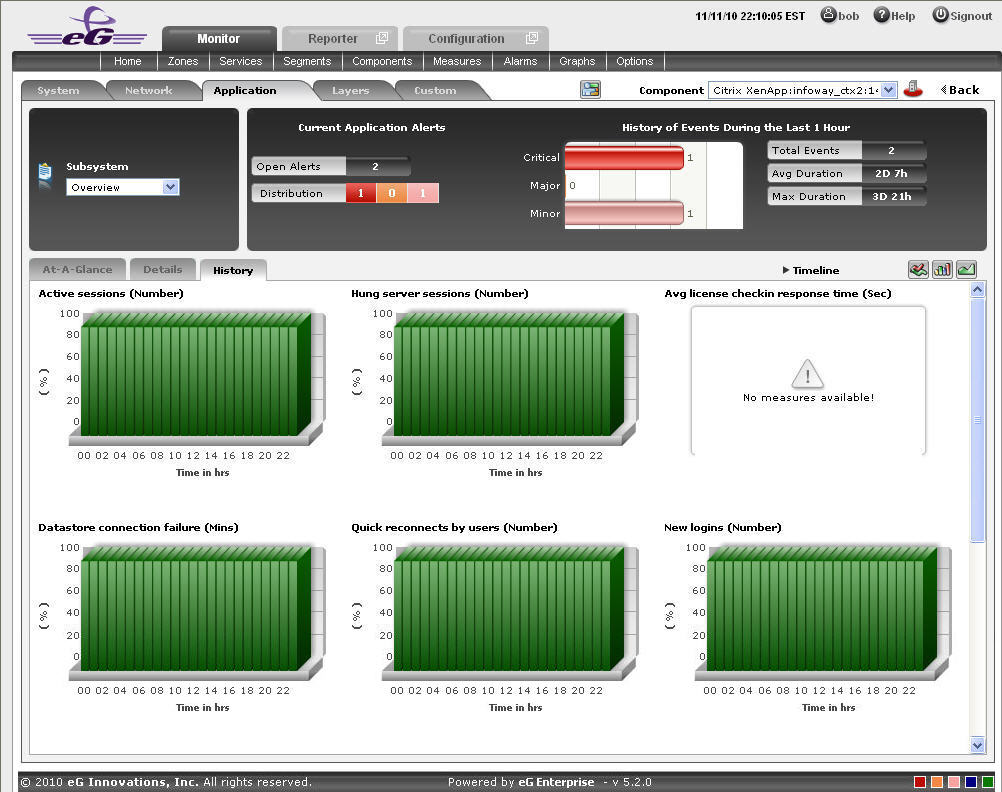Viewport: 1002px width, 792px height.
Task: Click the Reporter new window icon
Action: [x=382, y=38]
